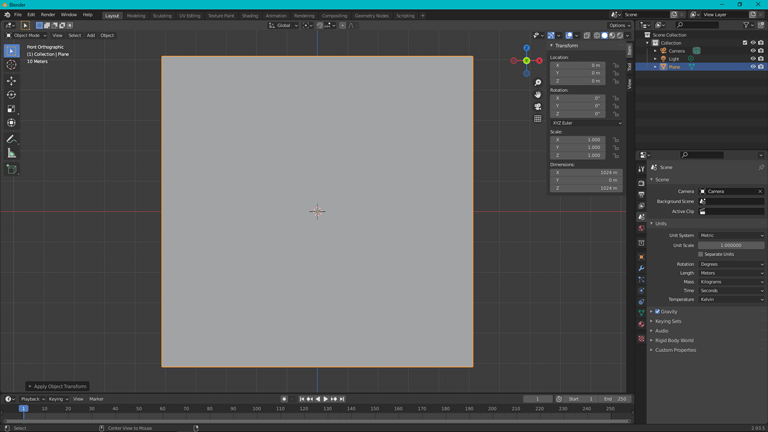Click the blue Z axis gizmo ball
The width and height of the screenshot is (768, 432).
click(526, 48)
